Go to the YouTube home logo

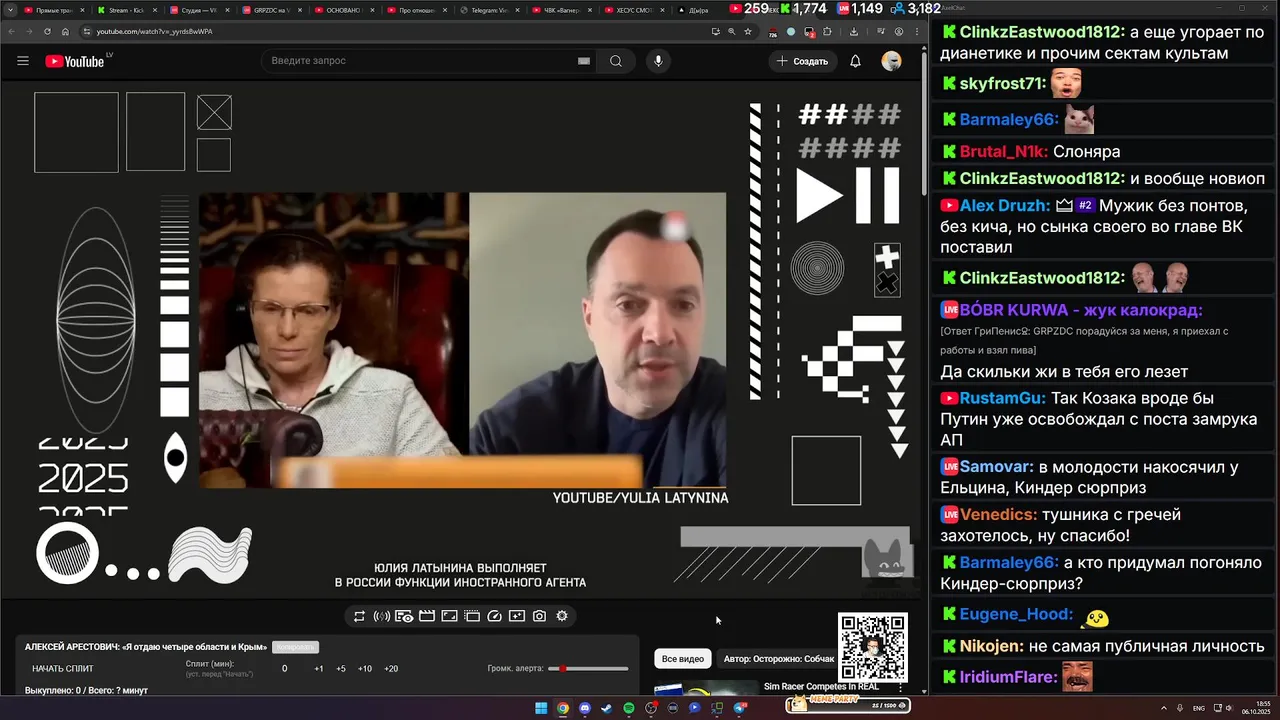pyautogui.click(x=75, y=61)
